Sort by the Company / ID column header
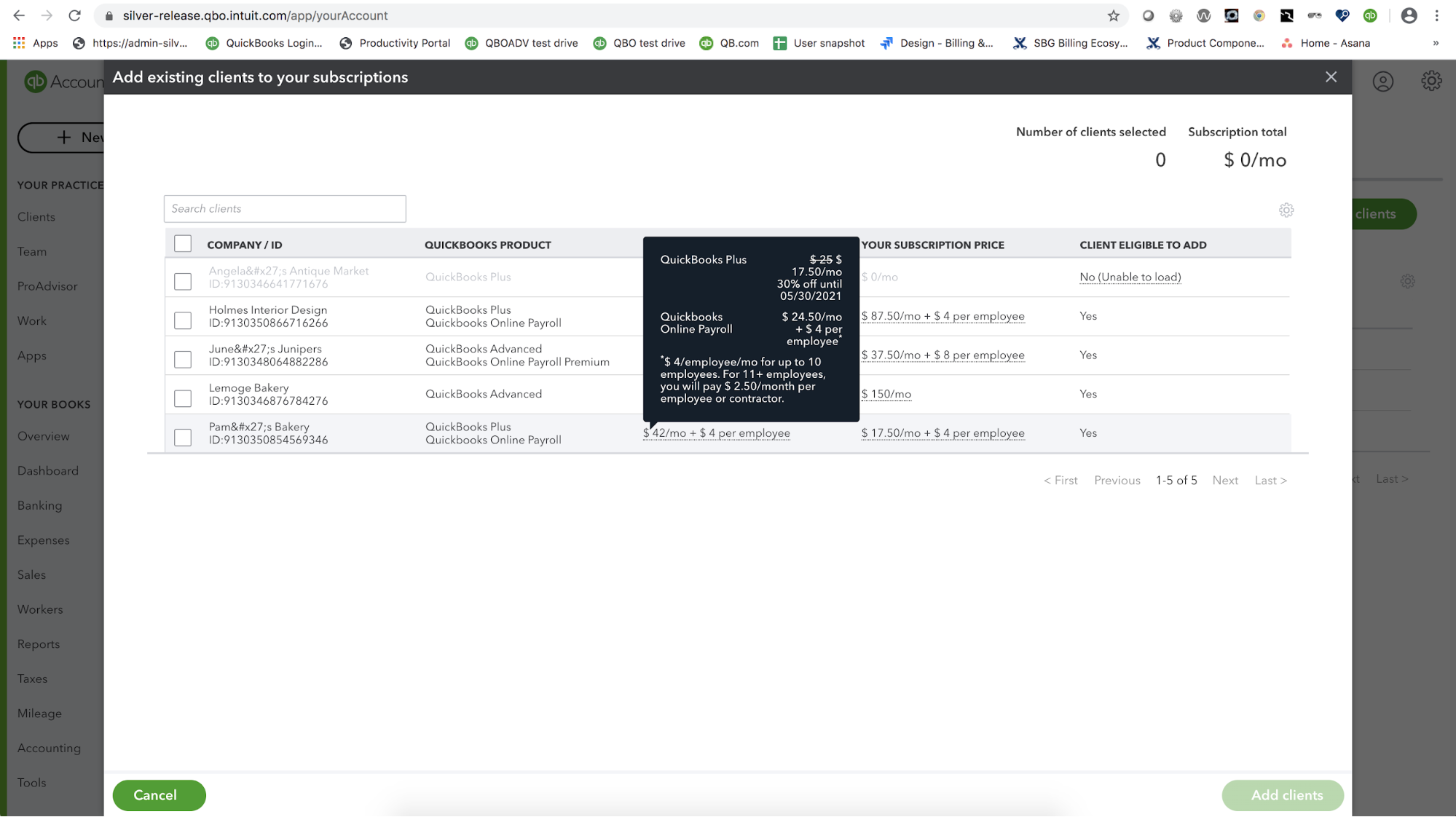Image resolution: width=1456 pixels, height=817 pixels. tap(244, 245)
